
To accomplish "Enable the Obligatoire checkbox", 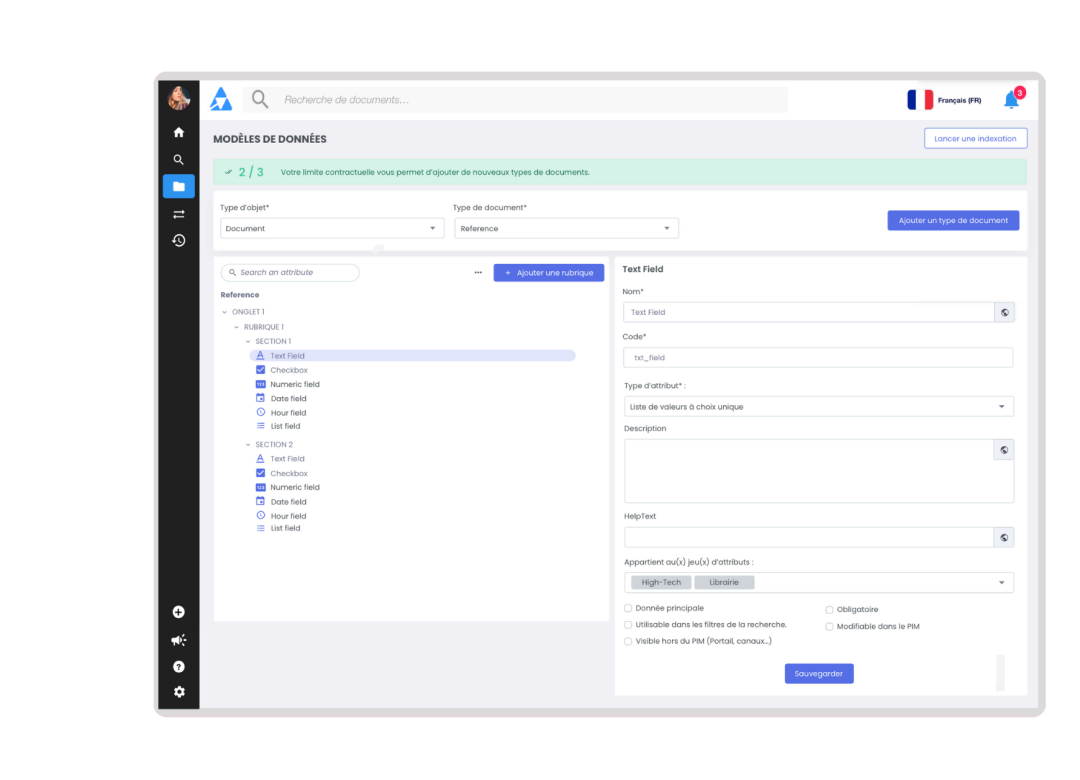I will [x=829, y=610].
